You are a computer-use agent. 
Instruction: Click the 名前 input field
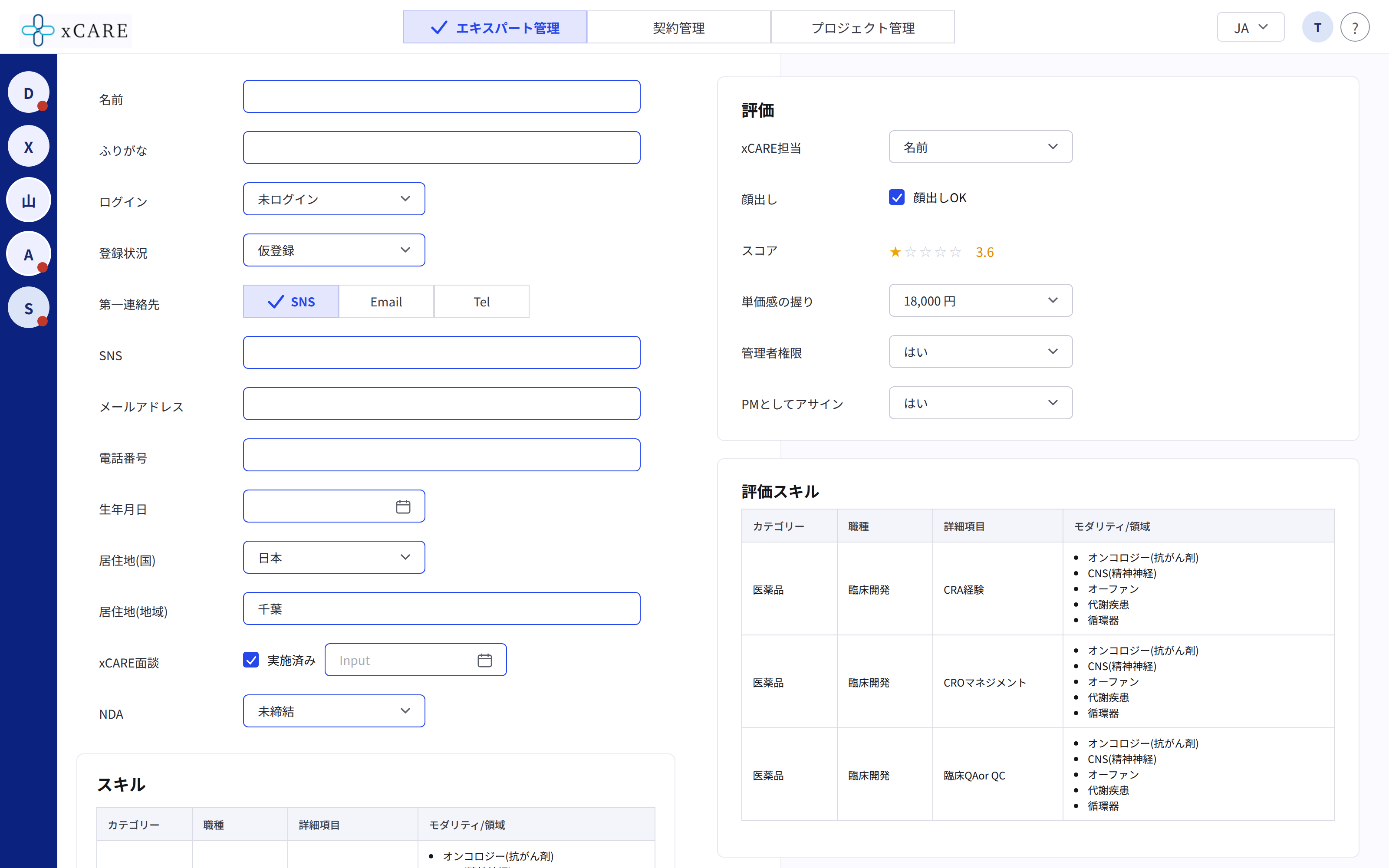tap(441, 96)
